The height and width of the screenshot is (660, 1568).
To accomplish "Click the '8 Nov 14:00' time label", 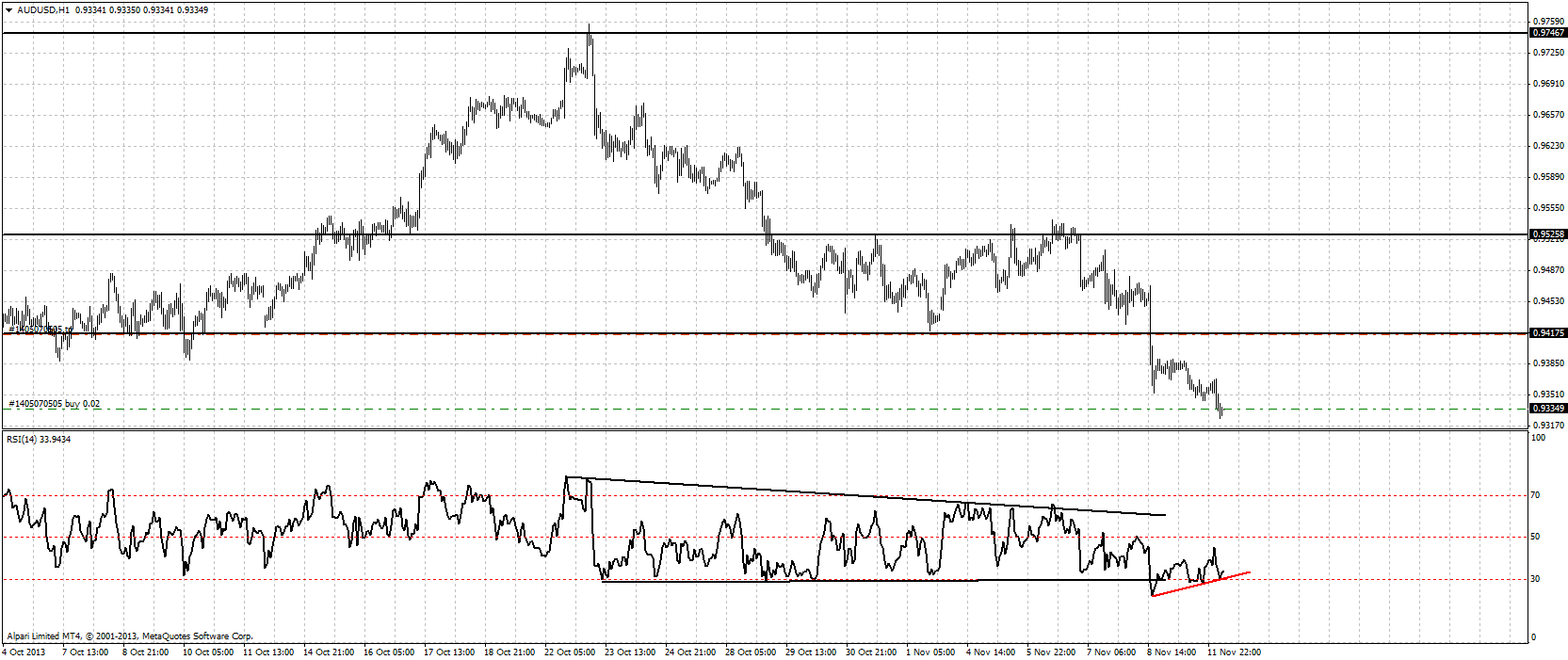I will click(x=1172, y=652).
